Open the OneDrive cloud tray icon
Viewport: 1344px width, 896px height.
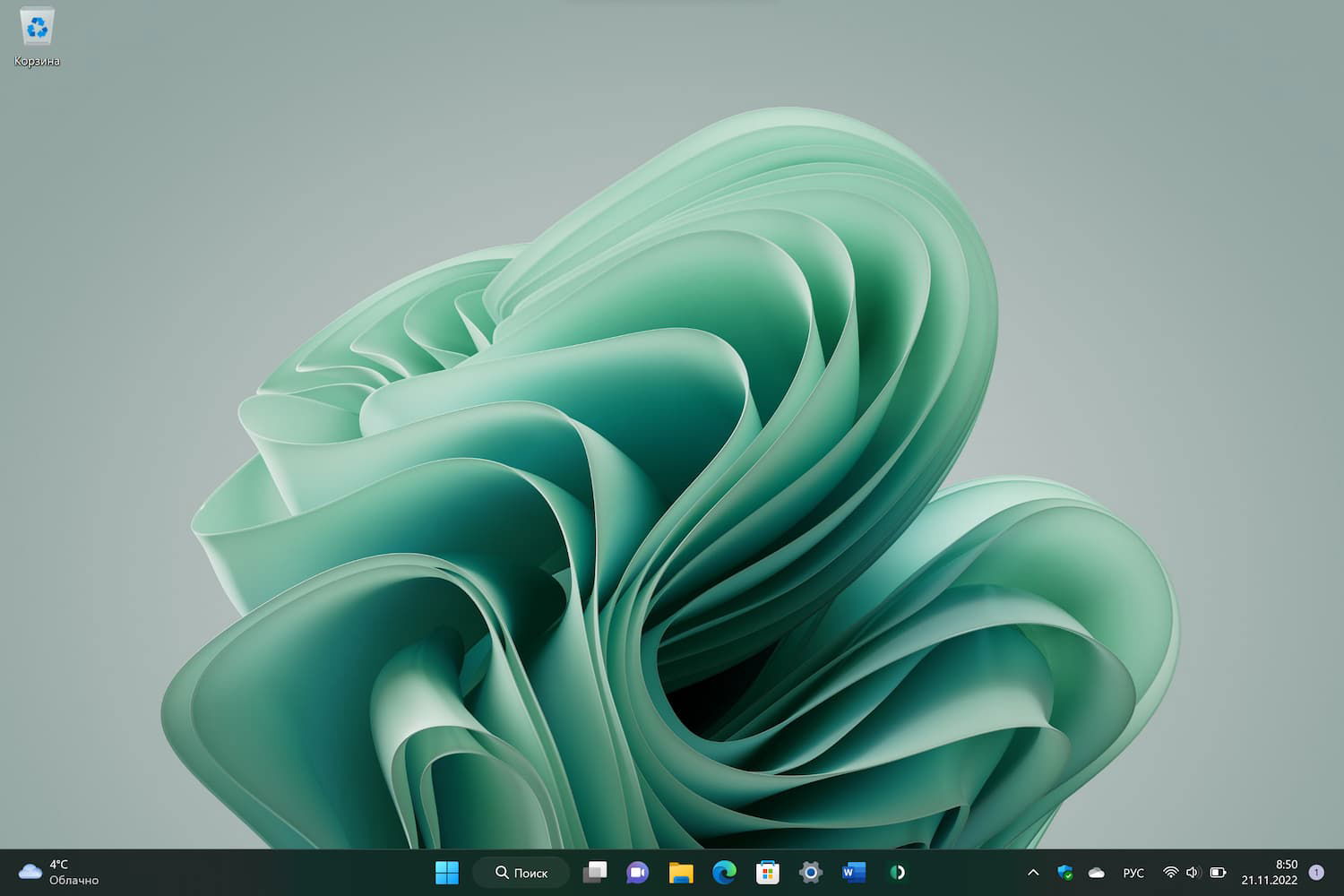[x=1096, y=872]
